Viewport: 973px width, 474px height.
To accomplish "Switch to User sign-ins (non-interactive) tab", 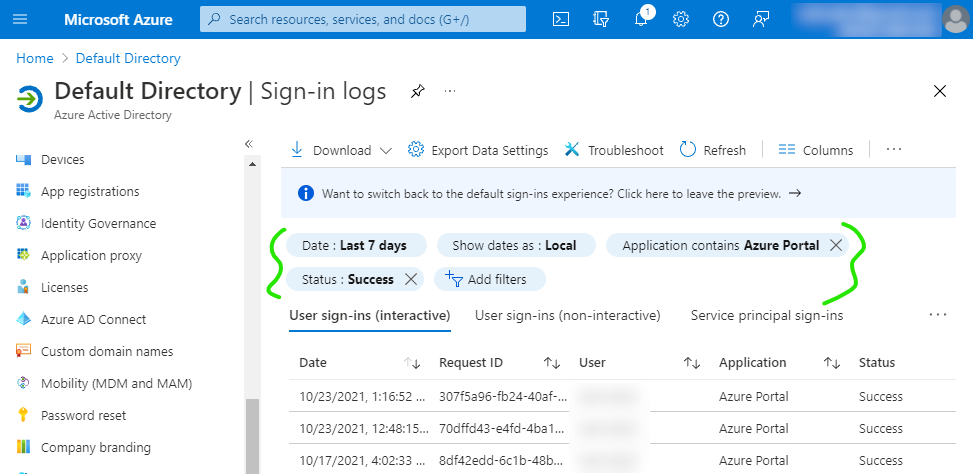I will [x=568, y=316].
